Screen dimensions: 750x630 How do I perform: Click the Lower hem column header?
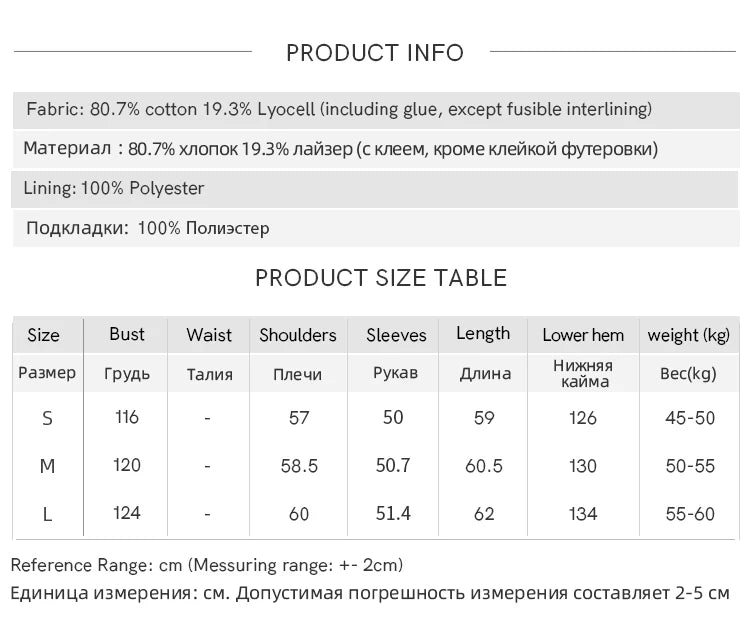click(583, 335)
